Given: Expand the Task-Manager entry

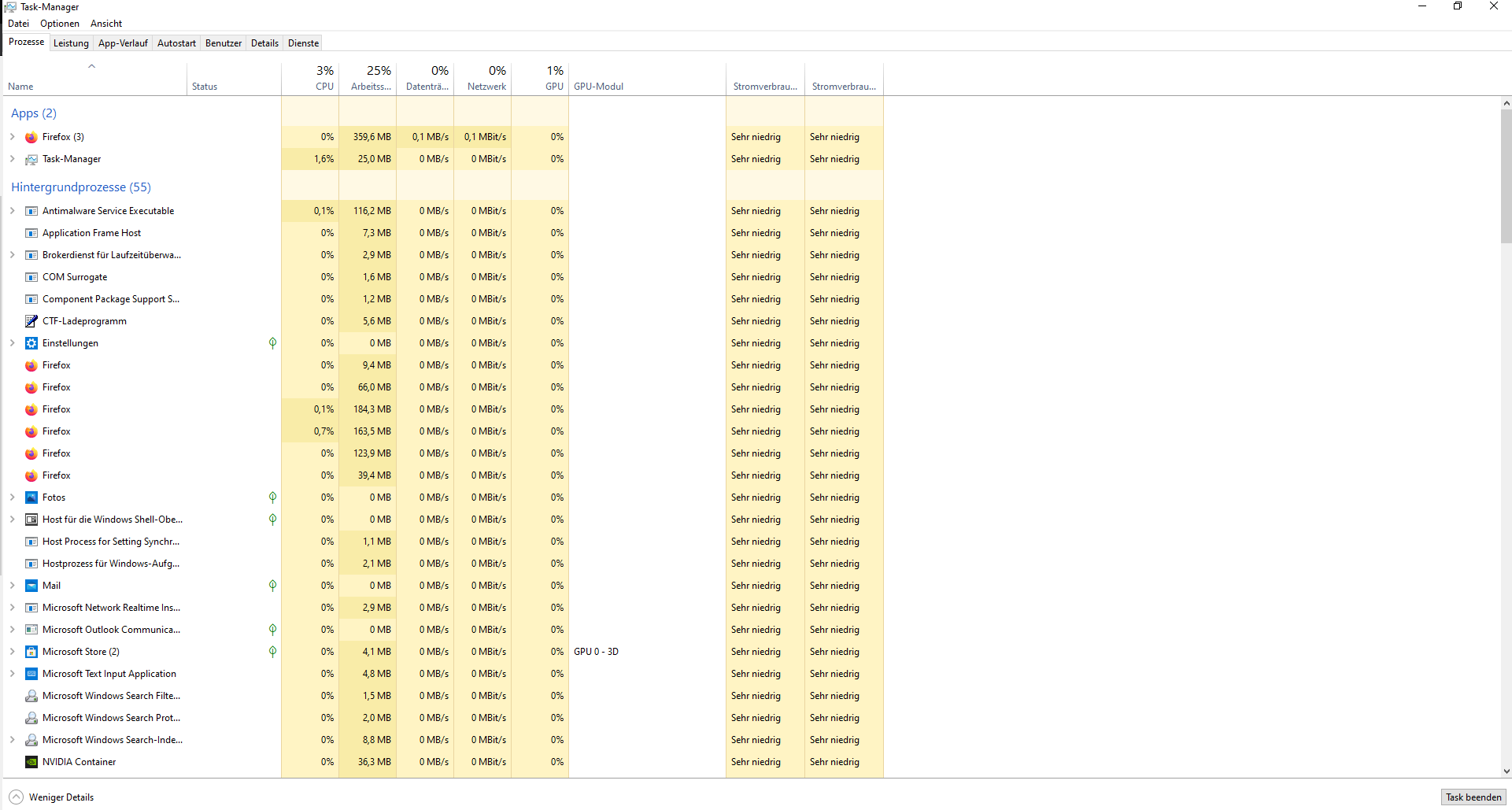Looking at the screenshot, I should click(12, 159).
